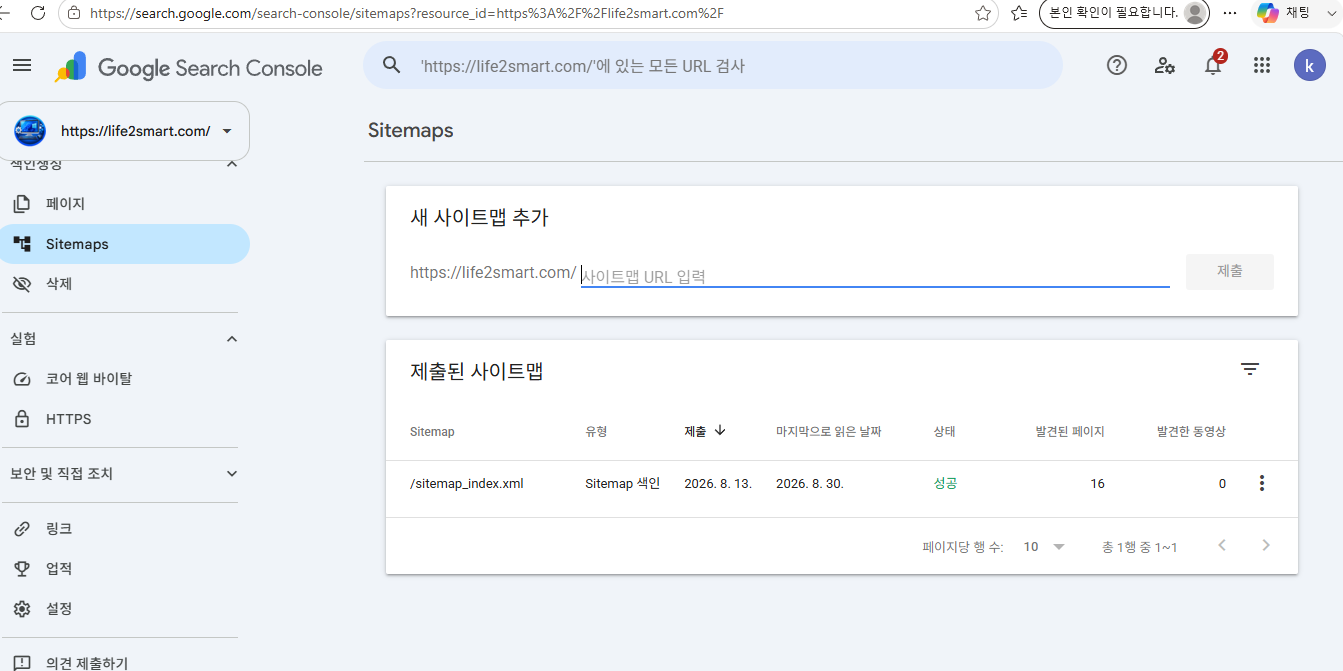This screenshot has width=1343, height=671.
Task: Click the Sitemap column header
Action: (x=432, y=432)
